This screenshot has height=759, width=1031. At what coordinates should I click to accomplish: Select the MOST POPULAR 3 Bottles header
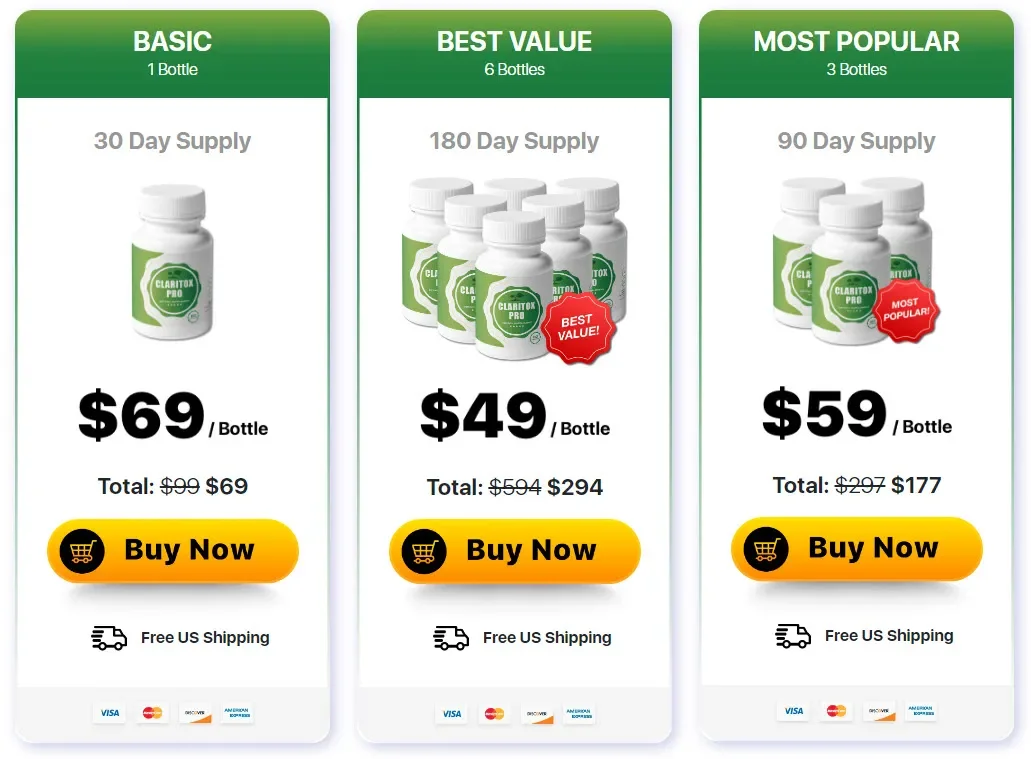point(856,52)
